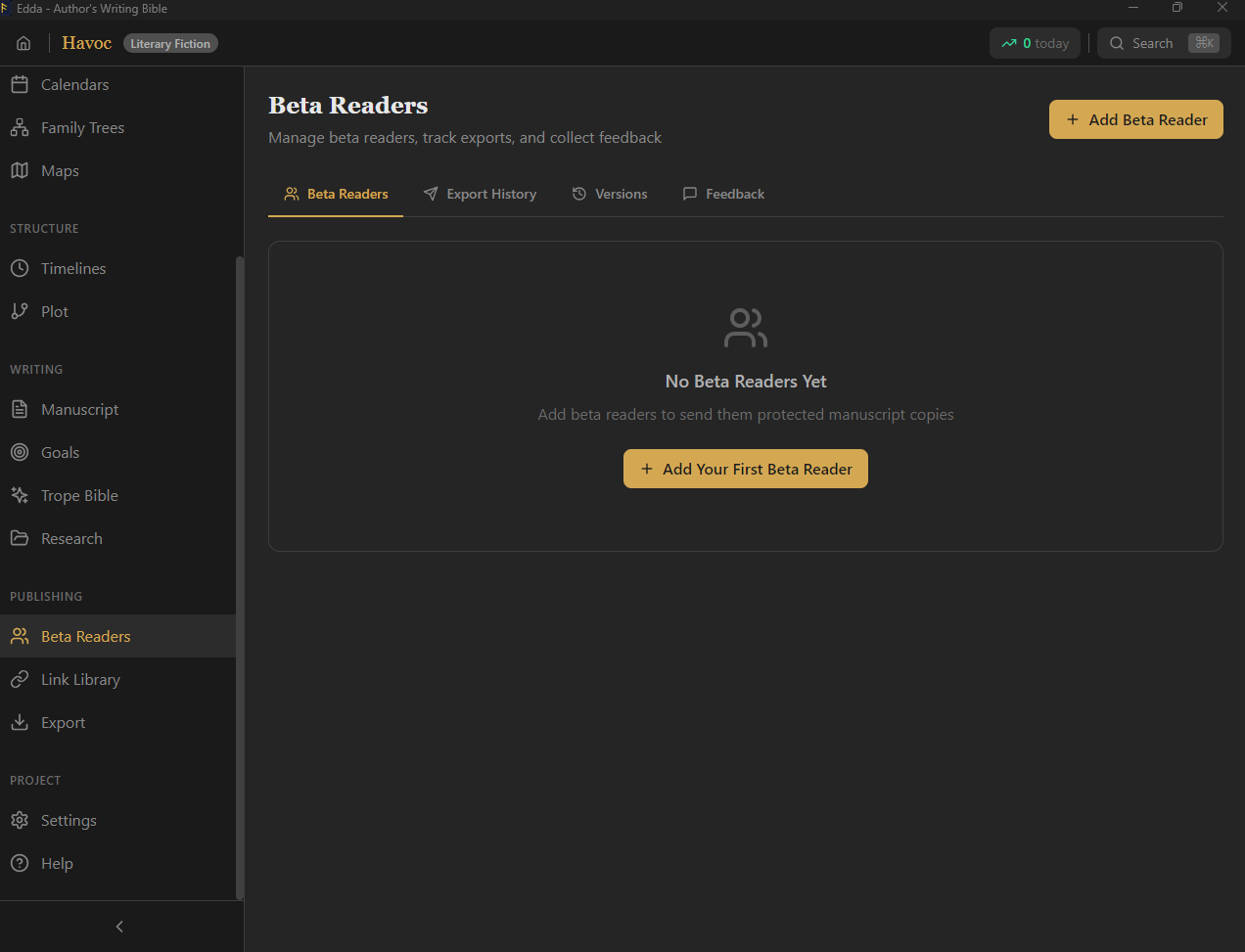Image resolution: width=1245 pixels, height=952 pixels.
Task: Open Timelines section
Action: [117, 269]
